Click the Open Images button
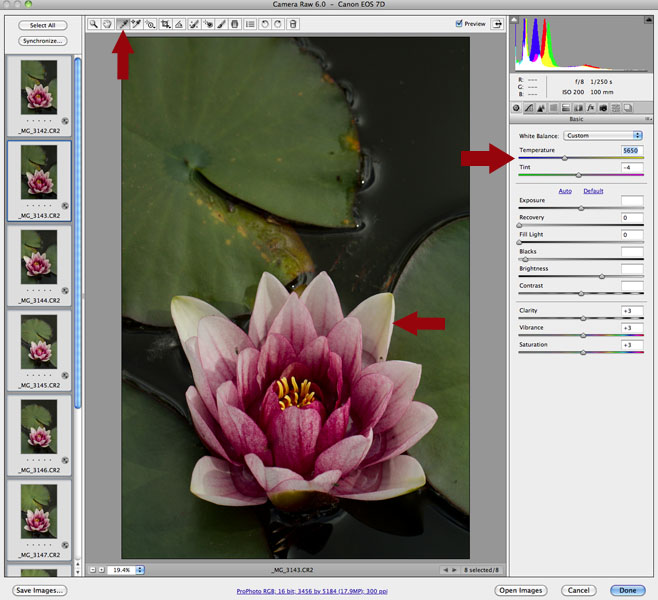658x600 pixels. pyautogui.click(x=521, y=590)
